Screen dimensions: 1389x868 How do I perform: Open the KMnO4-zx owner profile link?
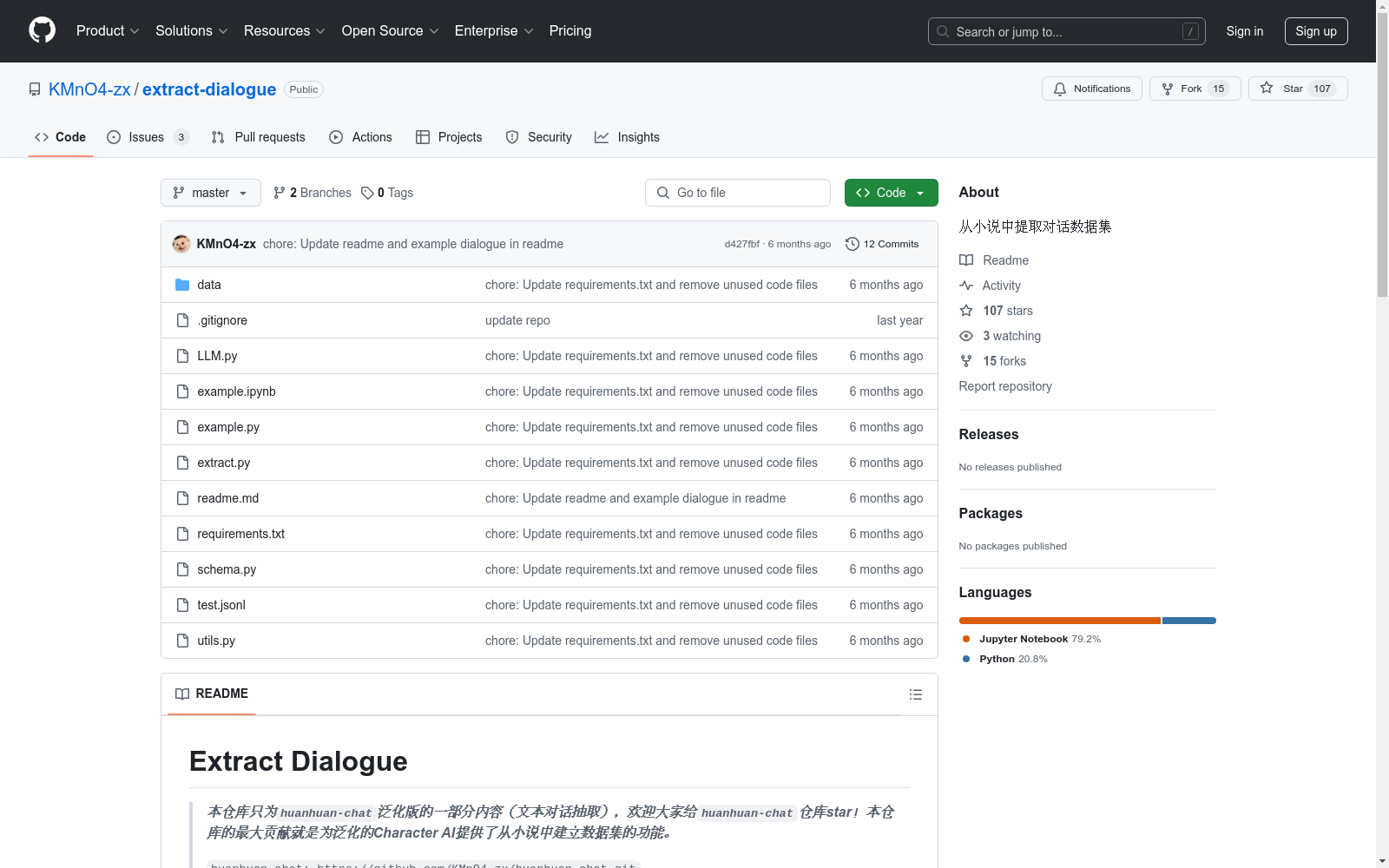(x=89, y=89)
